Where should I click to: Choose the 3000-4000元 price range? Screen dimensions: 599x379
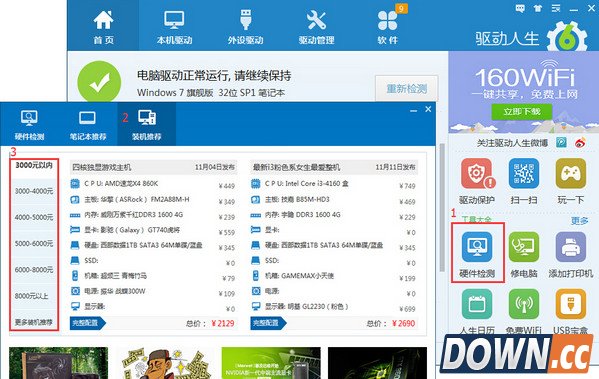pos(34,191)
